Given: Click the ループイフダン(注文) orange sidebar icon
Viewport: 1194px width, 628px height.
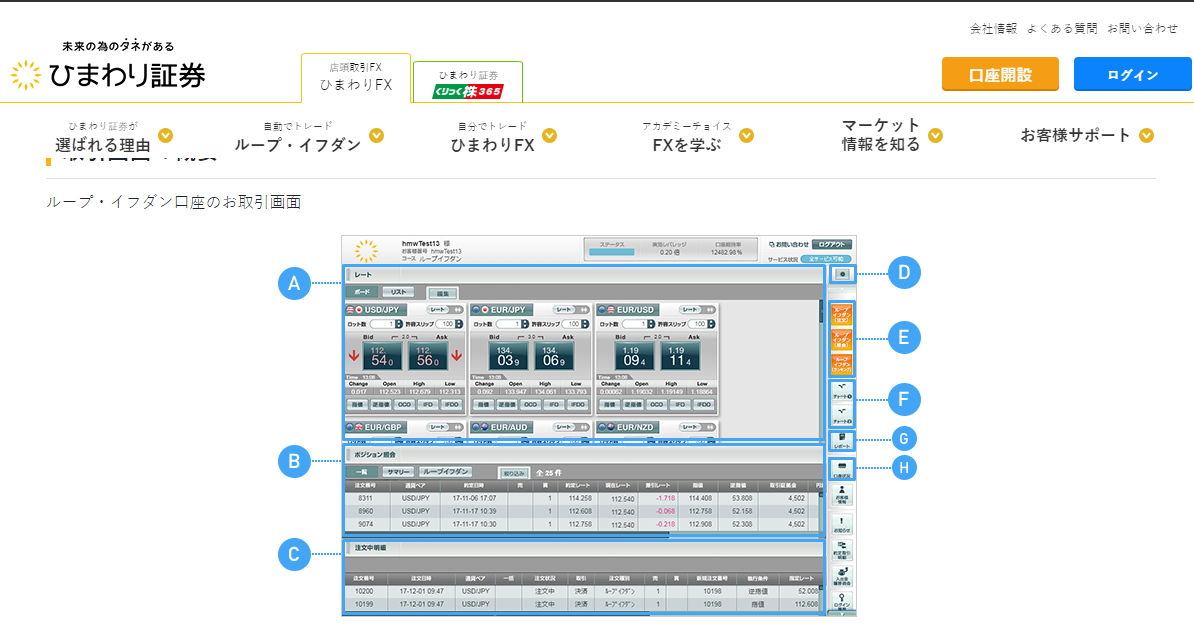Looking at the screenshot, I should coord(841,315).
